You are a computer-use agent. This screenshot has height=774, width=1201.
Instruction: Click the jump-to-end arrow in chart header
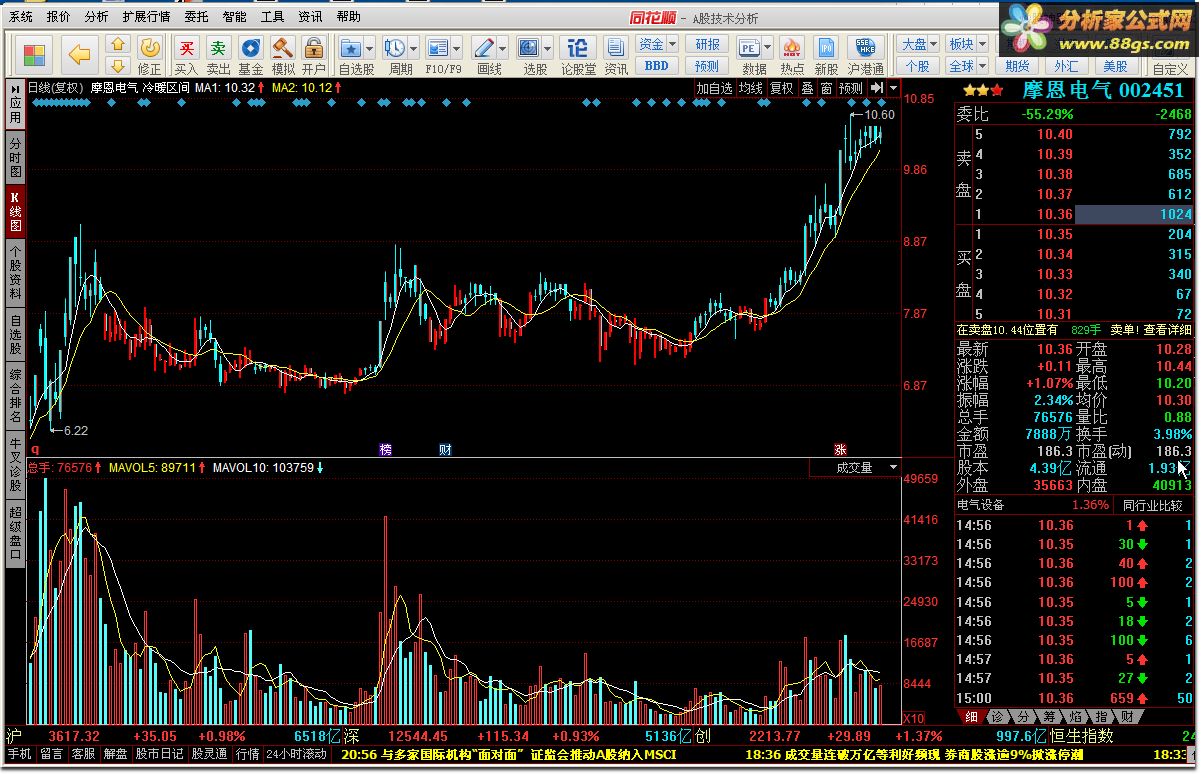tap(878, 88)
